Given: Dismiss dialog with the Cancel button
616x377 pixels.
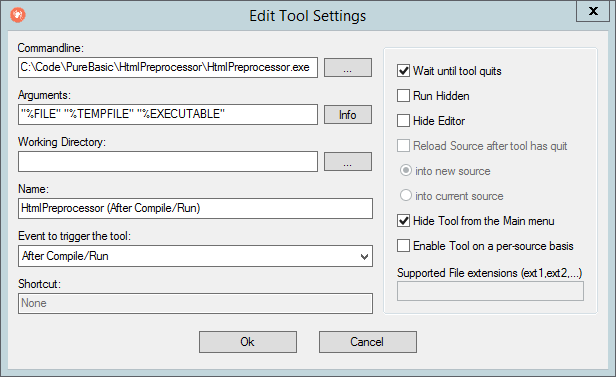Looking at the screenshot, I should 368,342.
